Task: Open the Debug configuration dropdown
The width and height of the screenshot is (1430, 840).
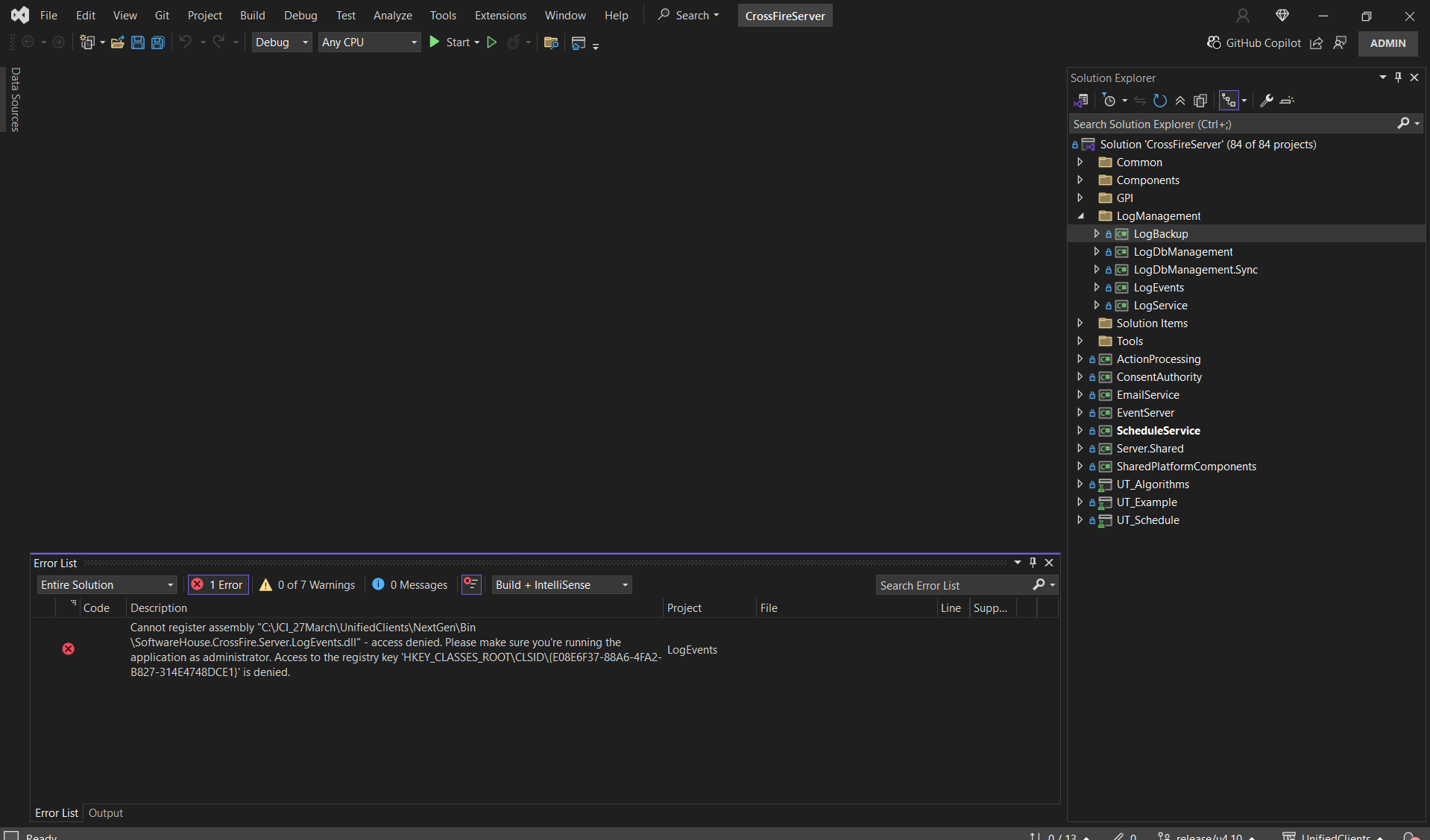Action: (x=282, y=42)
